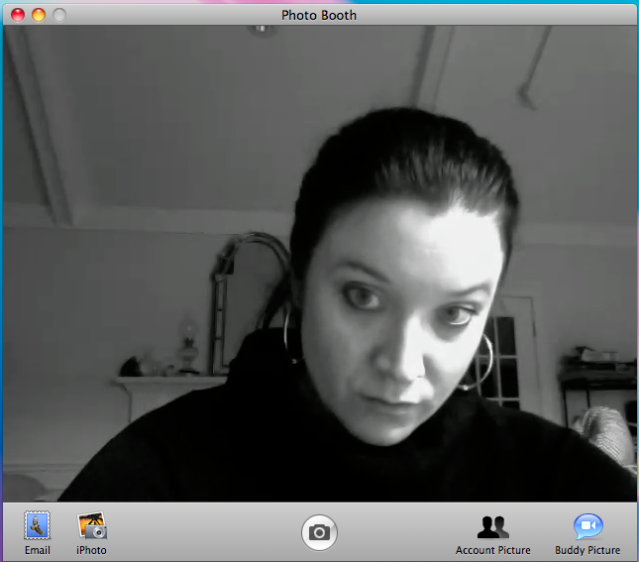Click the webcam preview image
The width and height of the screenshot is (639, 562).
tap(320, 263)
